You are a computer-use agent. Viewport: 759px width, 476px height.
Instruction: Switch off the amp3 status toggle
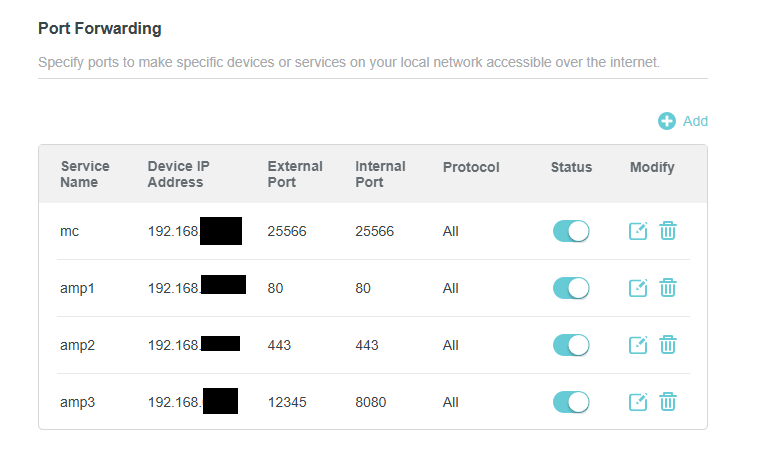pos(571,402)
